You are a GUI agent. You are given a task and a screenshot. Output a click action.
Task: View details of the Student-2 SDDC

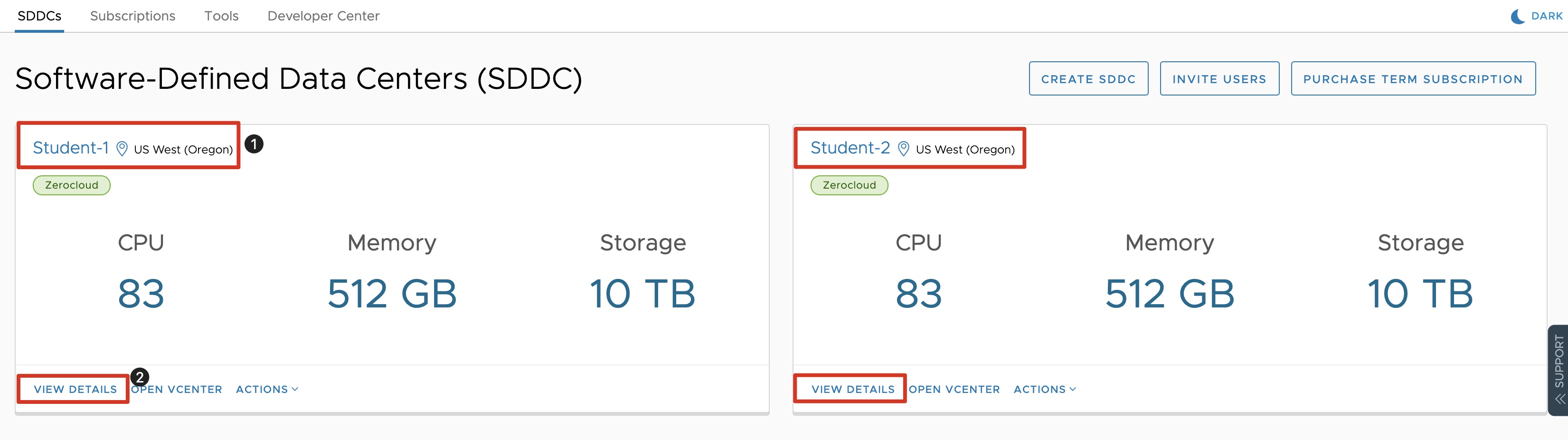853,390
